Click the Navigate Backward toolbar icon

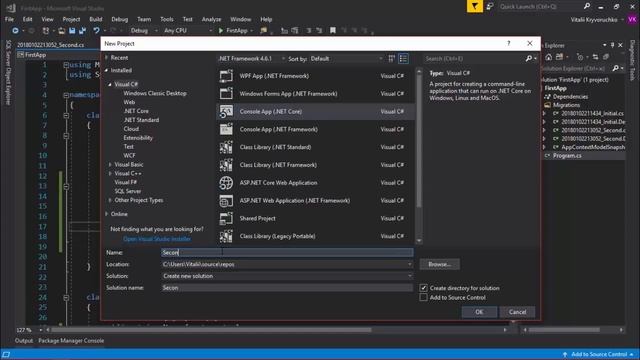point(15,31)
